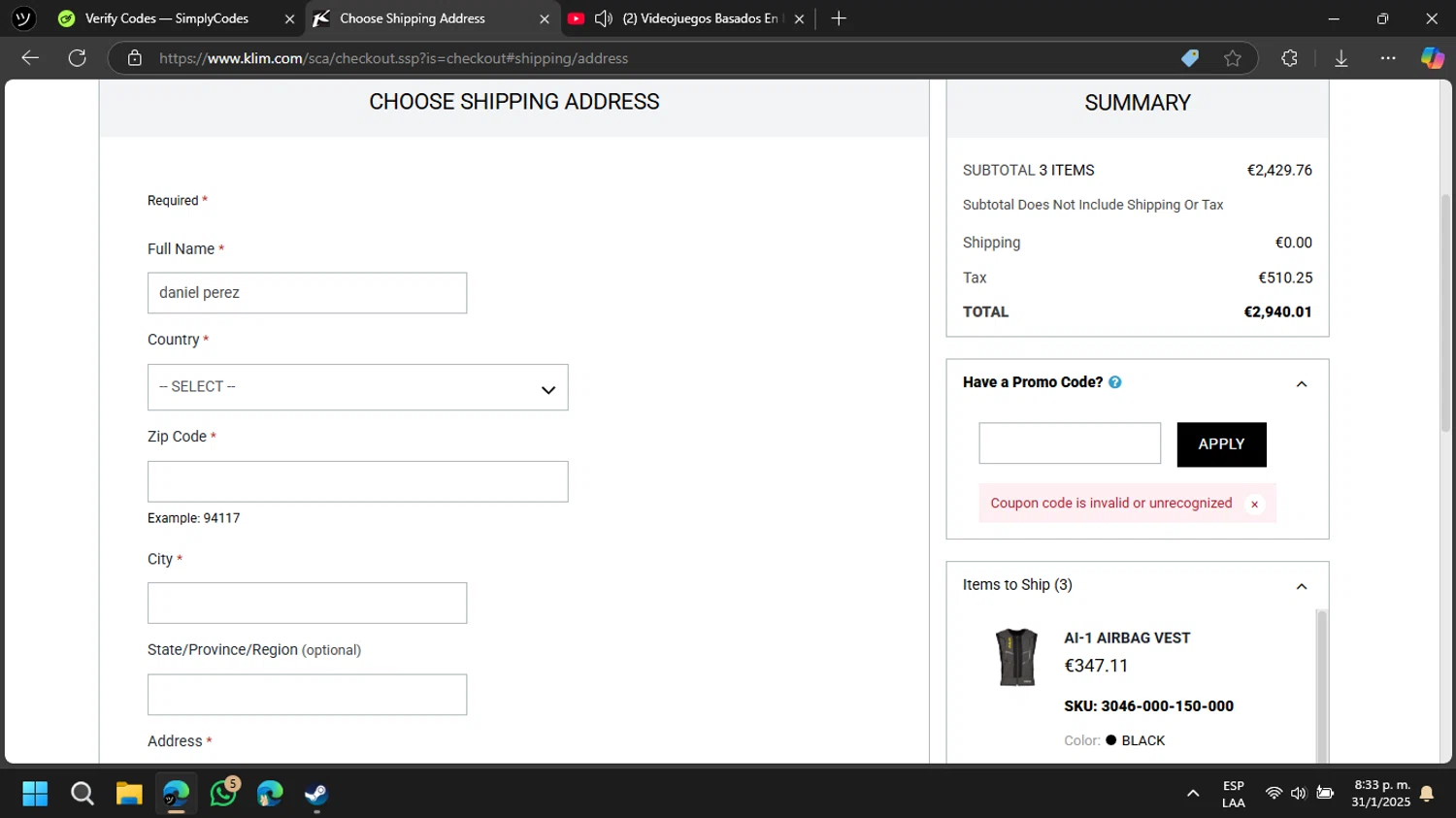Open the downloads icon
The image size is (1456, 818).
click(x=1341, y=58)
